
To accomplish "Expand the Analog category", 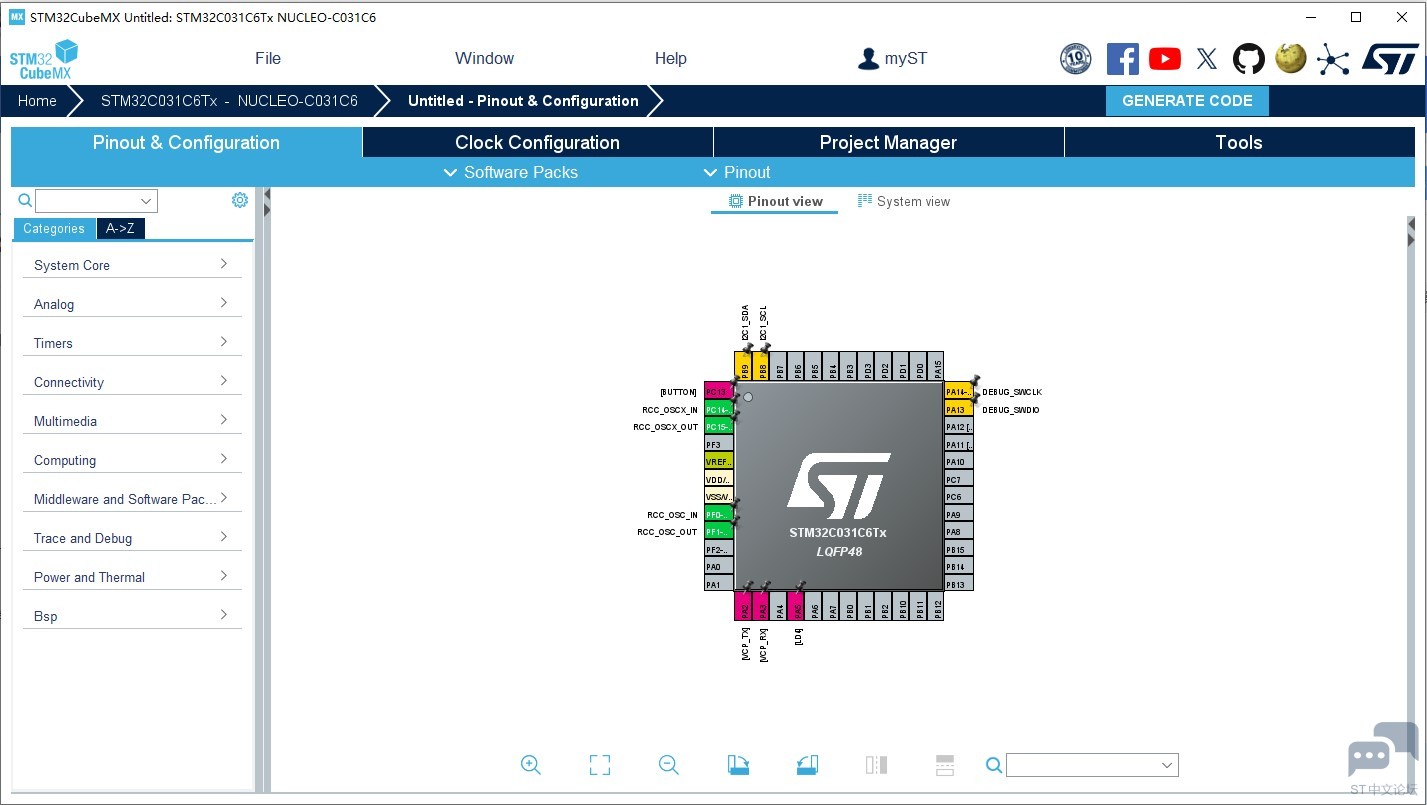I will (x=132, y=304).
